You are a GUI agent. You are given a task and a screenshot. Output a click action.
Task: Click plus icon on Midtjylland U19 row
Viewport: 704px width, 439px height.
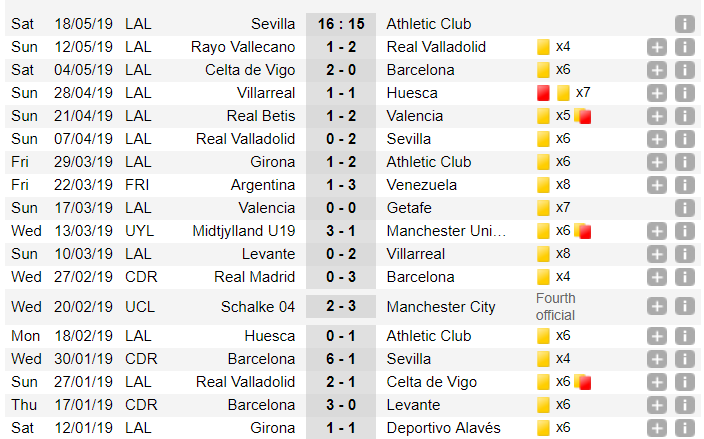(x=656, y=231)
